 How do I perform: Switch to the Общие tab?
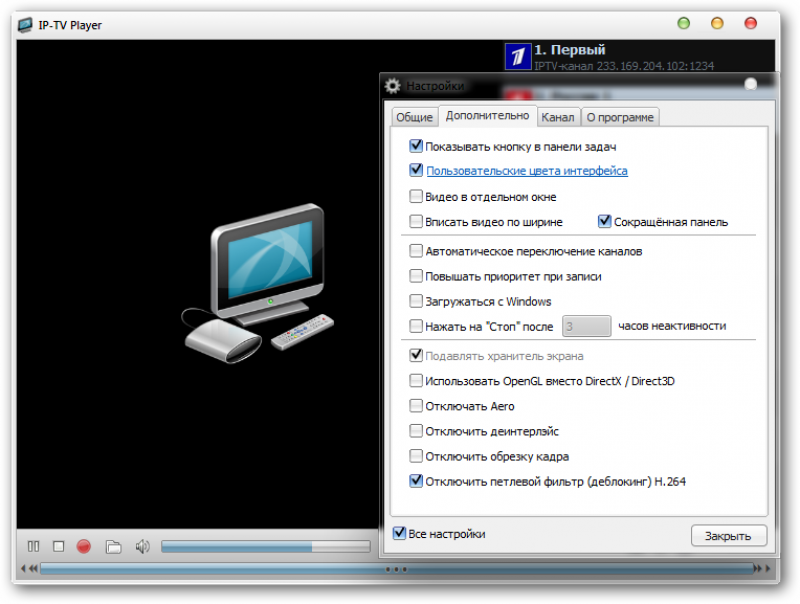pyautogui.click(x=413, y=116)
